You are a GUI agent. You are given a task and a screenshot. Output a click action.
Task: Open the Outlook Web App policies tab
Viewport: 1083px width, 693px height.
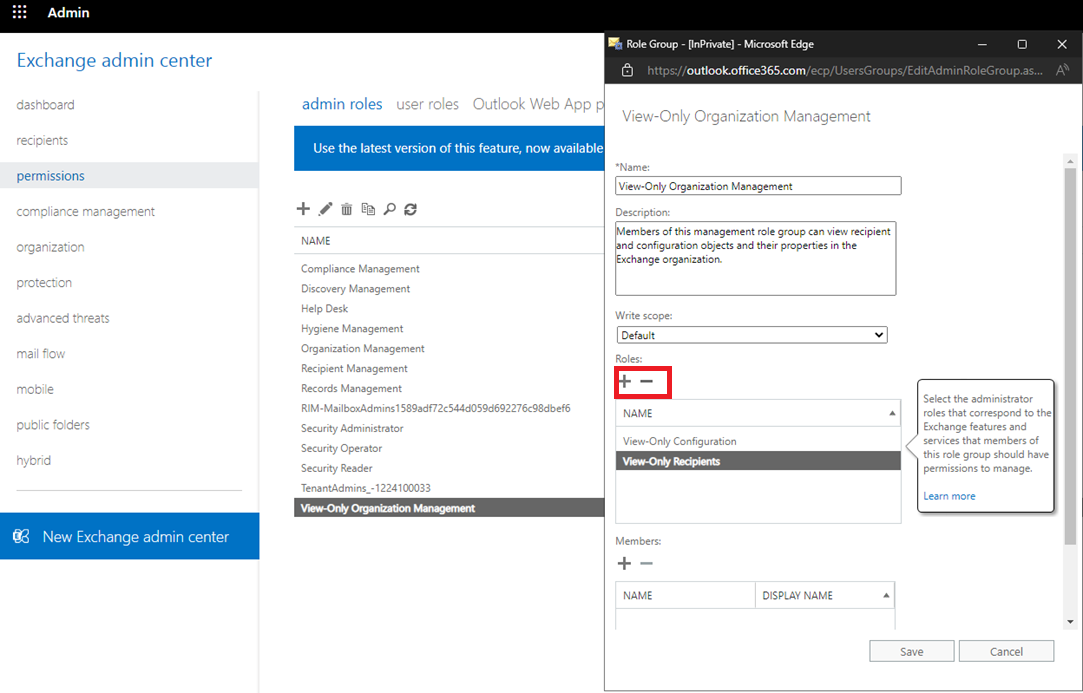538,104
